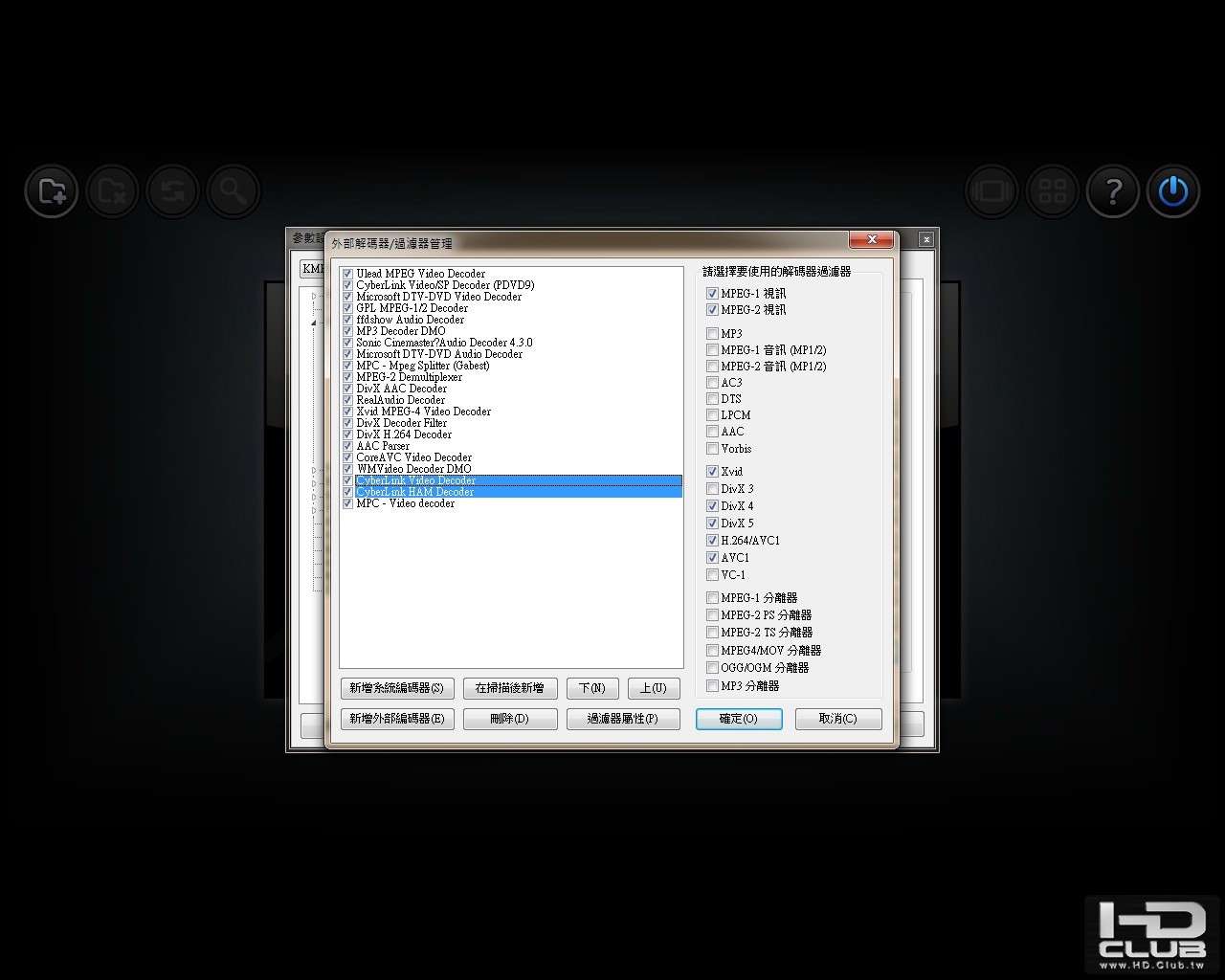Open help with the question mark icon
Image resolution: width=1225 pixels, height=980 pixels.
[1112, 191]
